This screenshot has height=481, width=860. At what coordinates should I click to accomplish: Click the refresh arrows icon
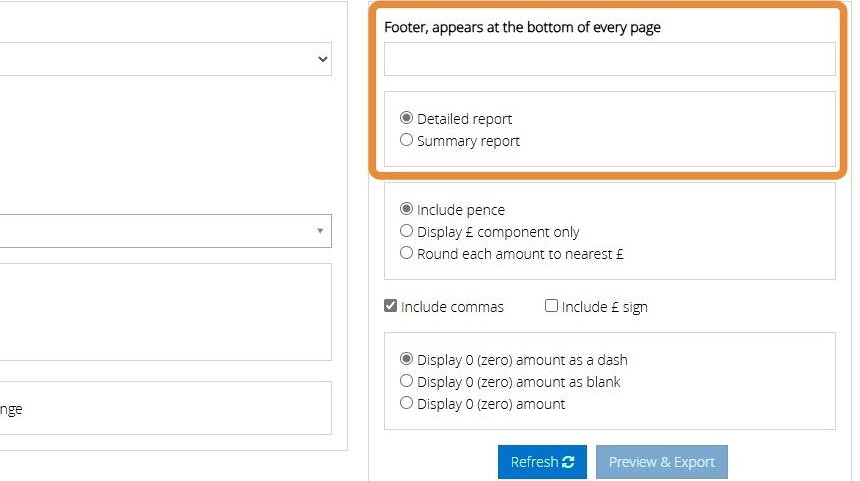coord(568,462)
